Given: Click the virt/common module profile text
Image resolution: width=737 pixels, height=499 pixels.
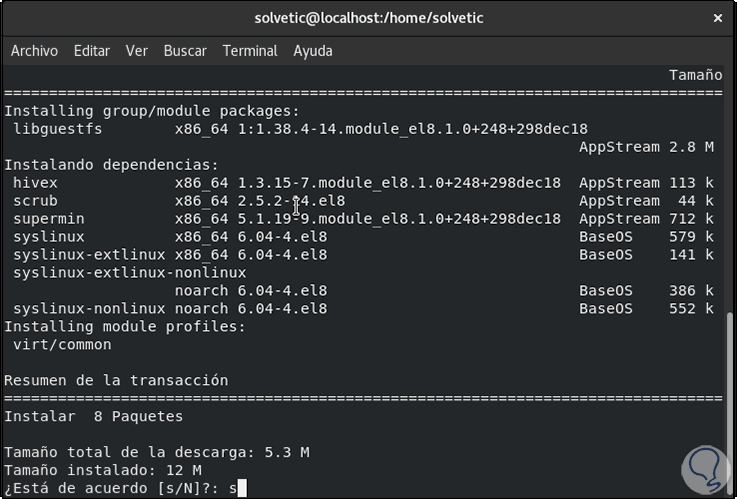Looking at the screenshot, I should (62, 345).
